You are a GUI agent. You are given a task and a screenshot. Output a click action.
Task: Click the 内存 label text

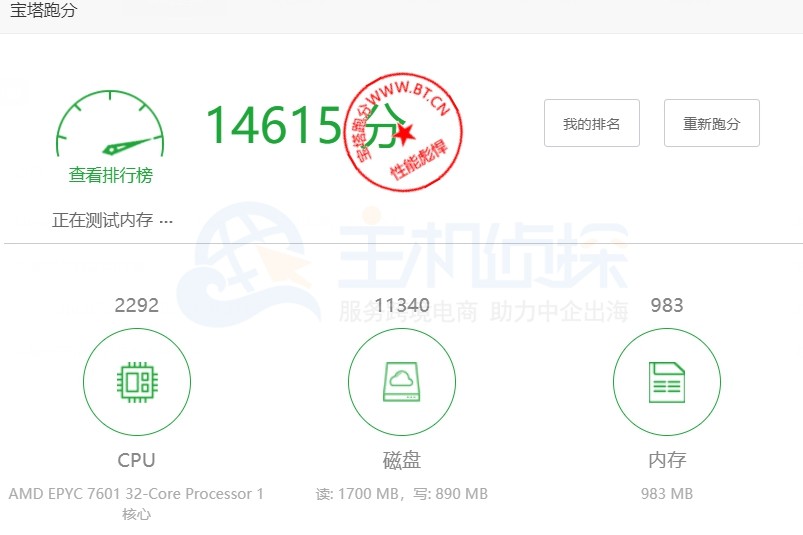[x=667, y=460]
